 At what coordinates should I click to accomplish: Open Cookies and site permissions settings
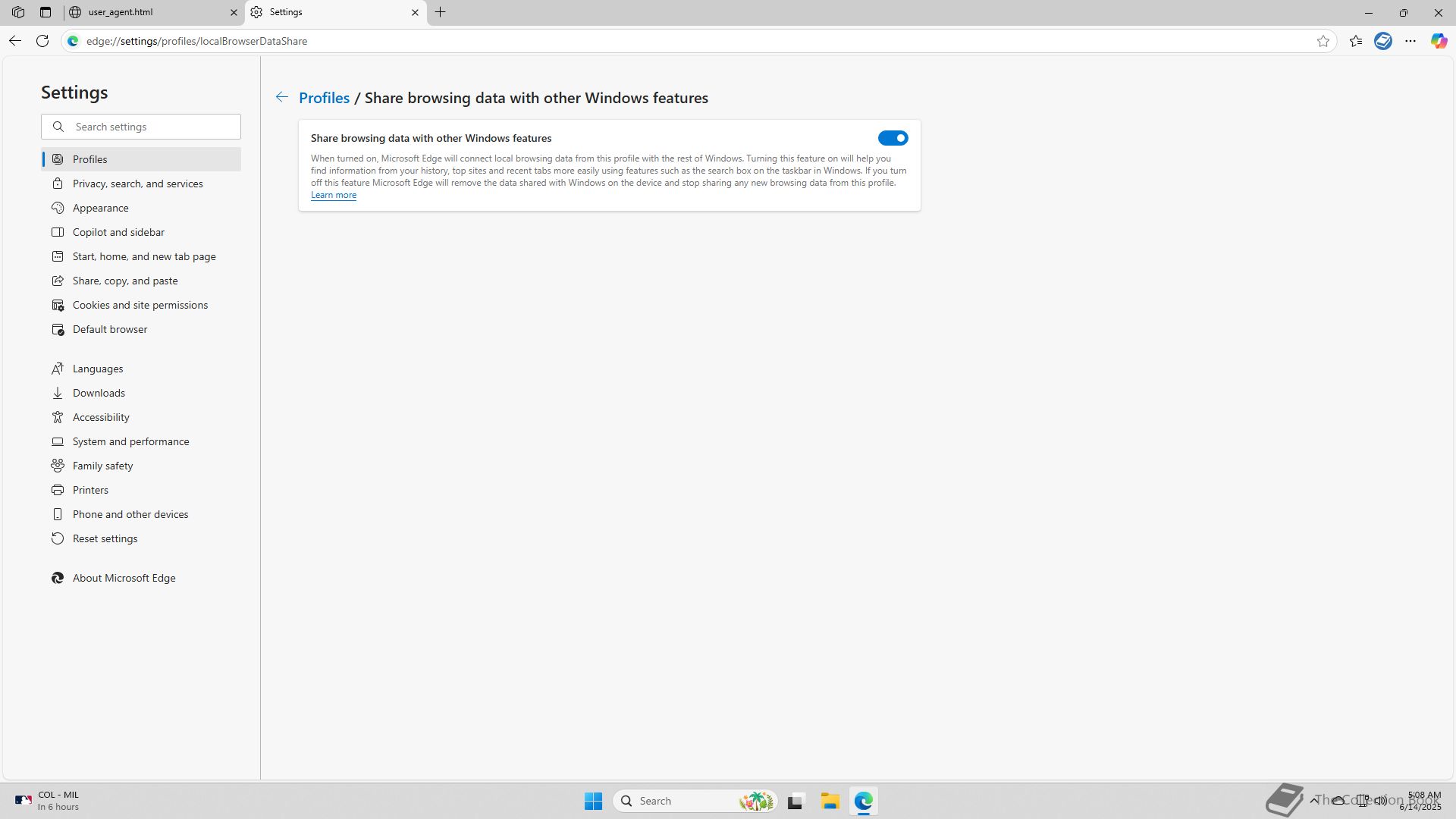click(x=140, y=305)
